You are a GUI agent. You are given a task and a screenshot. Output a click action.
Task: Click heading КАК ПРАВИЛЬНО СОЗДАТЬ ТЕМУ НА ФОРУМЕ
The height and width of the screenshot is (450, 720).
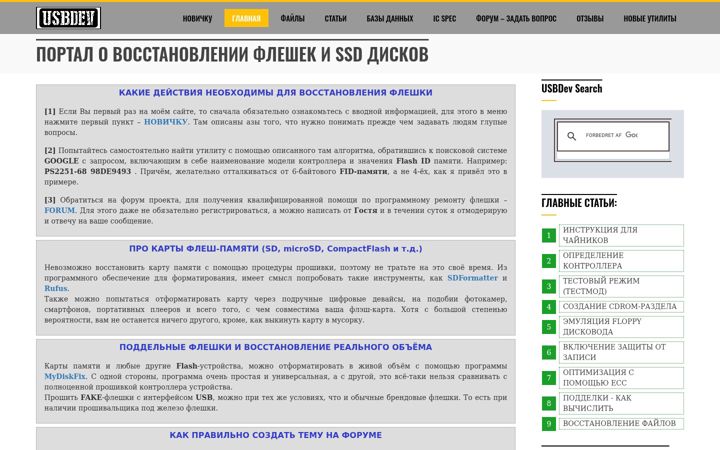coord(276,435)
